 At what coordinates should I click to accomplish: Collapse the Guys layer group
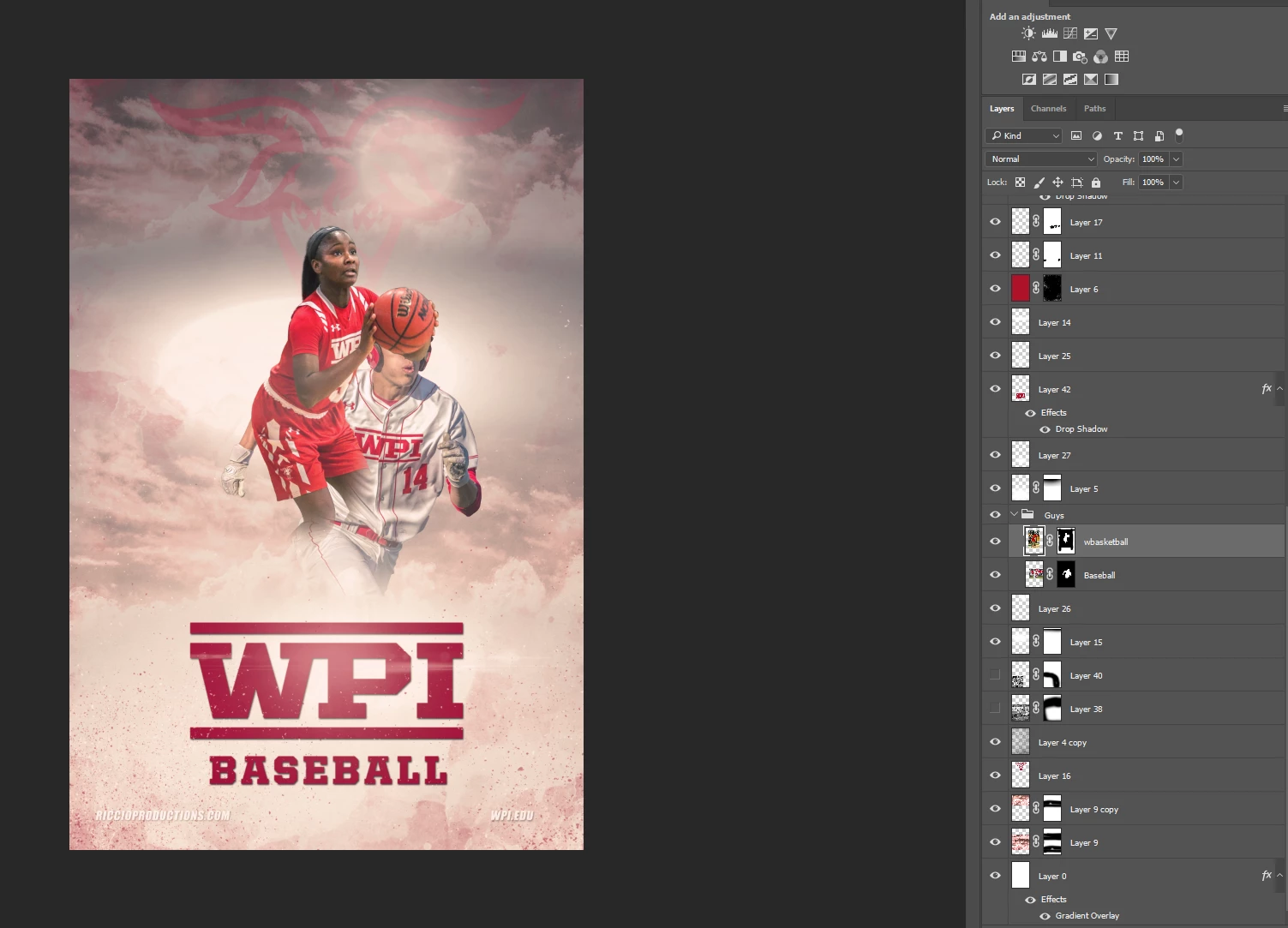(x=1014, y=515)
